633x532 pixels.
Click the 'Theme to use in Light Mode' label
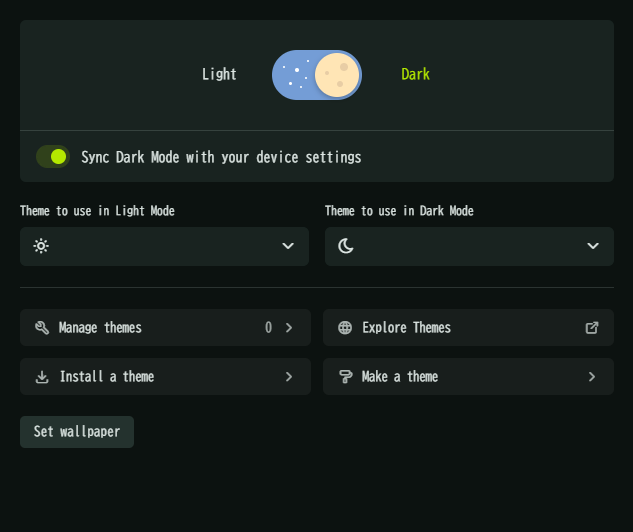click(97, 211)
